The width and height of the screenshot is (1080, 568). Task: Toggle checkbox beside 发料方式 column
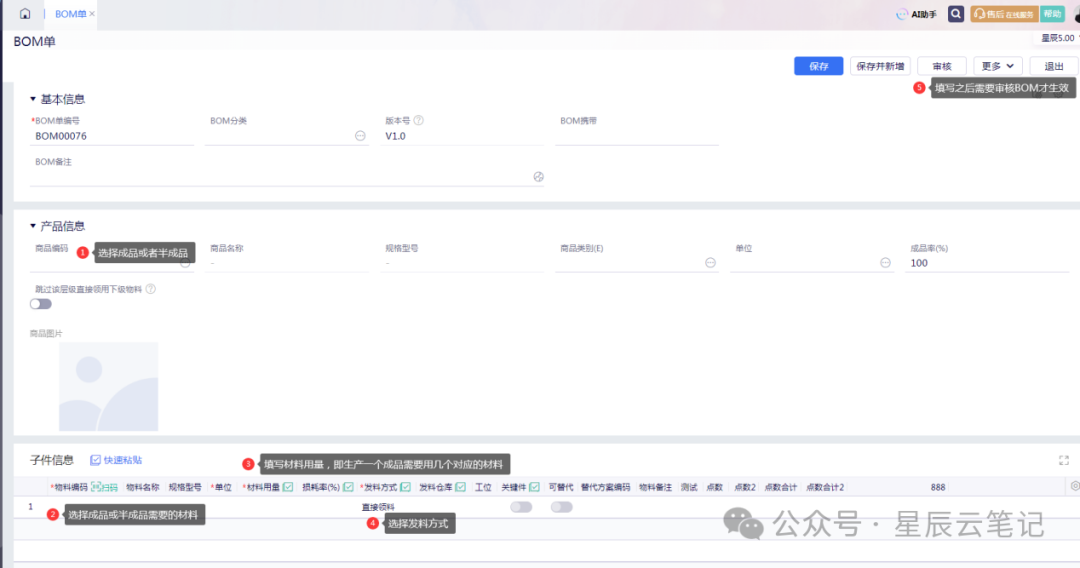tap(405, 487)
